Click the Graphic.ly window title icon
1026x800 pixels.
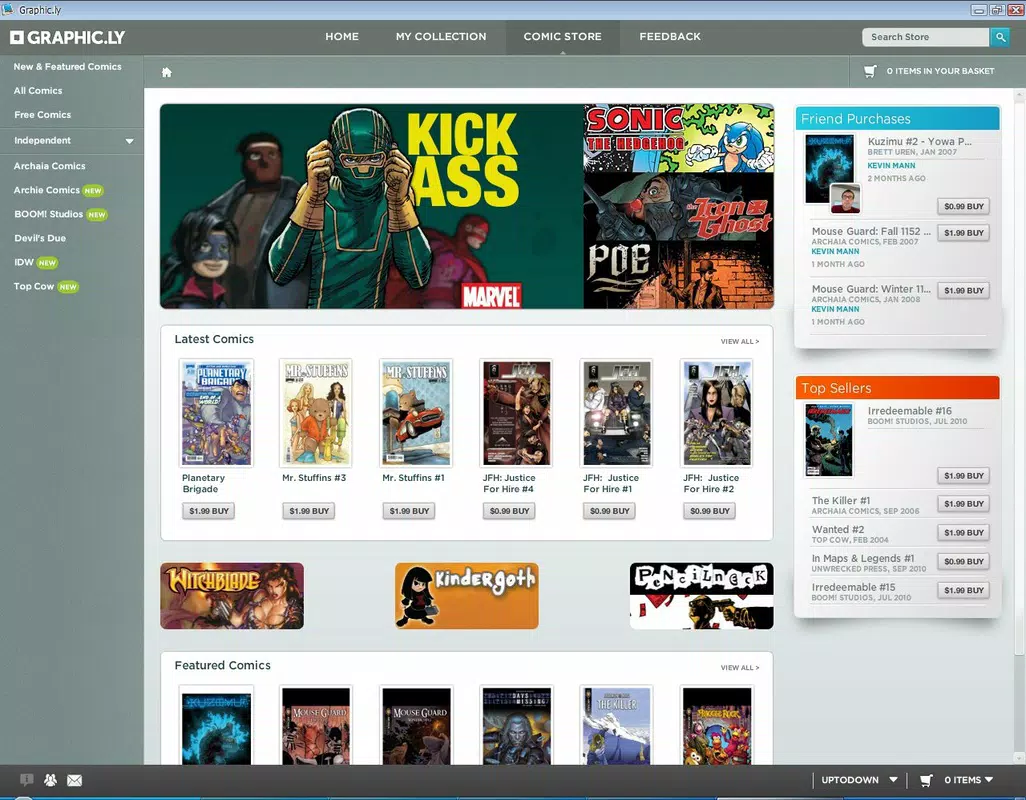[8, 9]
